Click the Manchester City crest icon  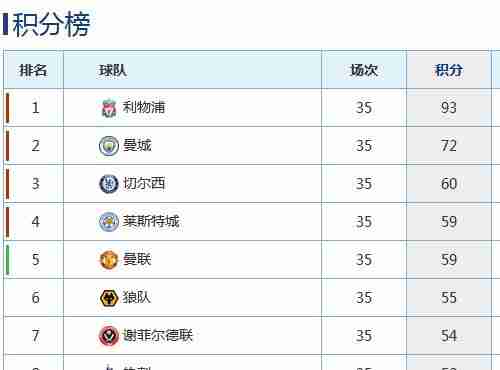(109, 146)
